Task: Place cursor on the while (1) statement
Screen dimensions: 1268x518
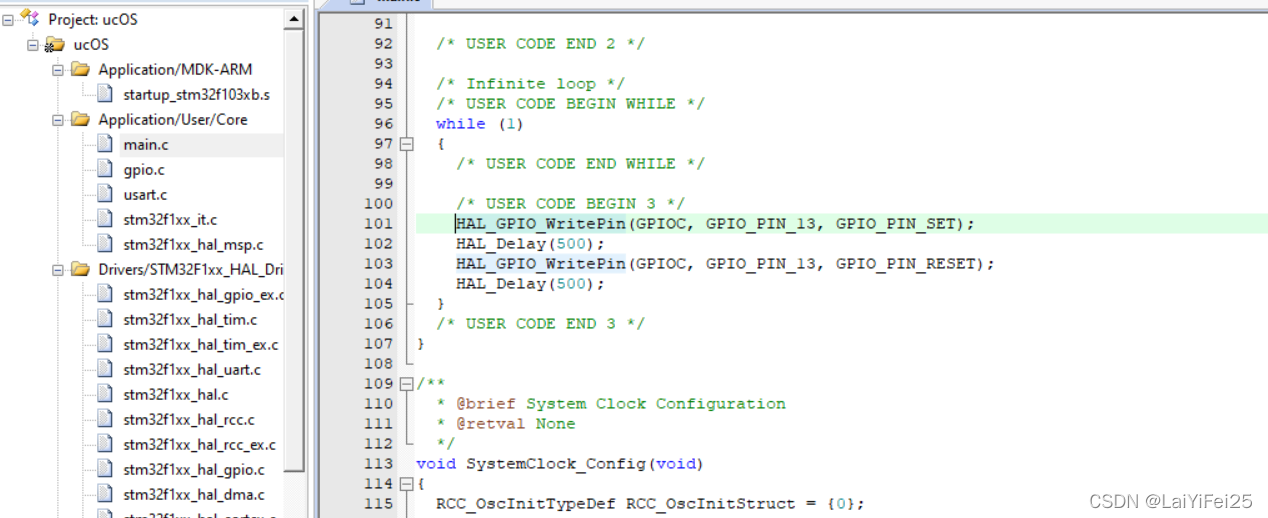Action: tap(480, 124)
